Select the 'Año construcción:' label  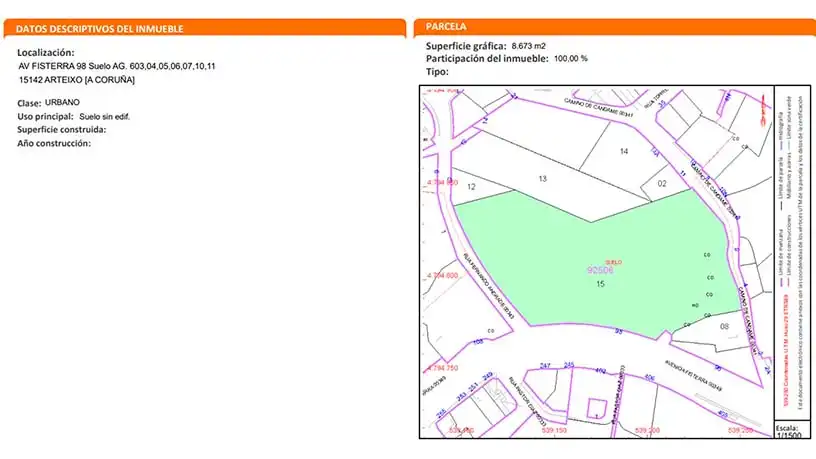click(x=54, y=143)
